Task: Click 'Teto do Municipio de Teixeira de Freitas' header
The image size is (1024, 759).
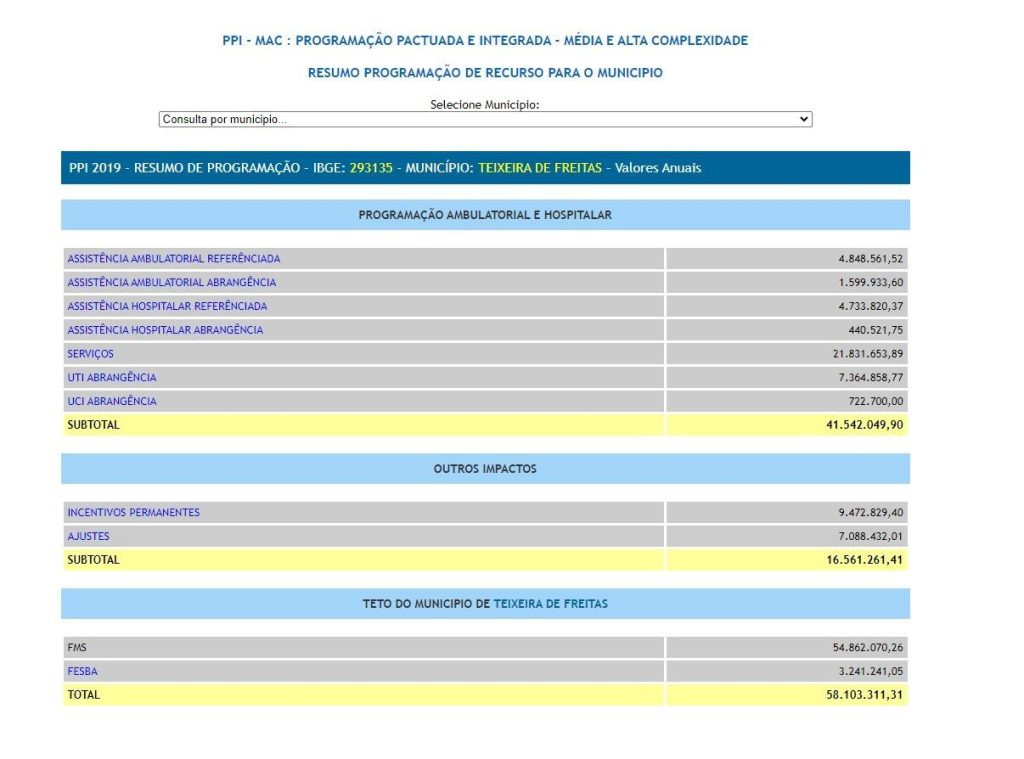Action: [x=485, y=604]
